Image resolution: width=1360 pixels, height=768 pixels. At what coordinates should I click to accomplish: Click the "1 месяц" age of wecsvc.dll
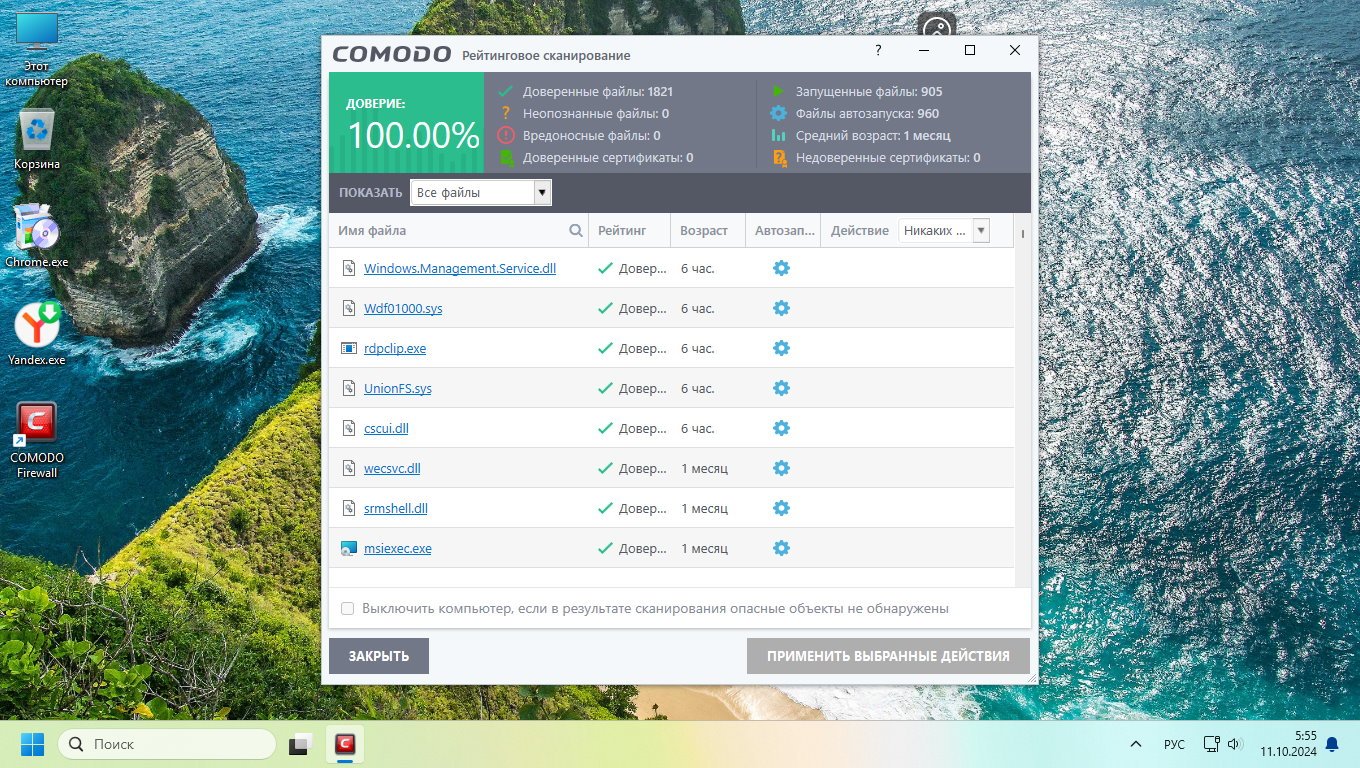(704, 468)
